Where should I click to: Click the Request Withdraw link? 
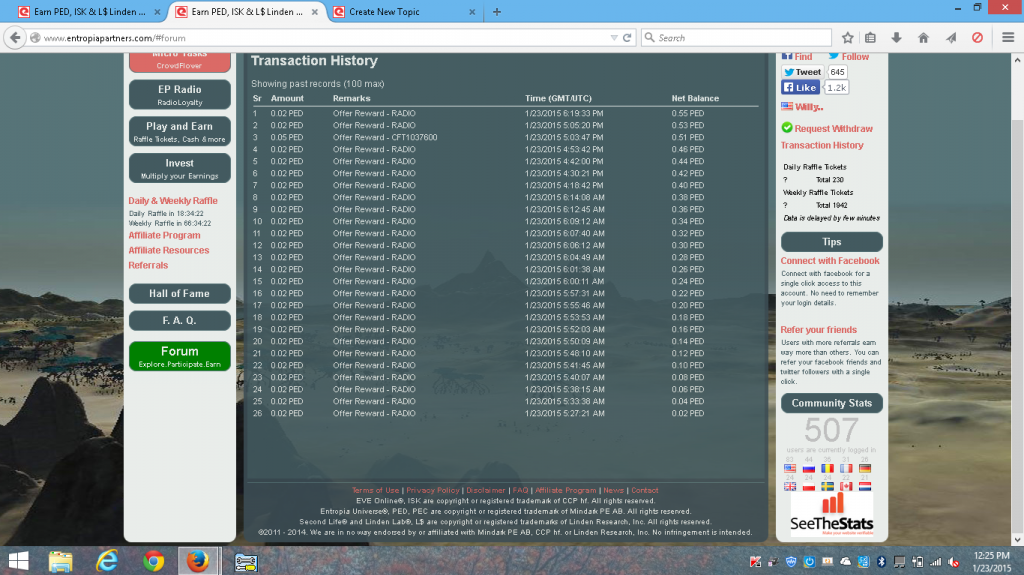(833, 129)
